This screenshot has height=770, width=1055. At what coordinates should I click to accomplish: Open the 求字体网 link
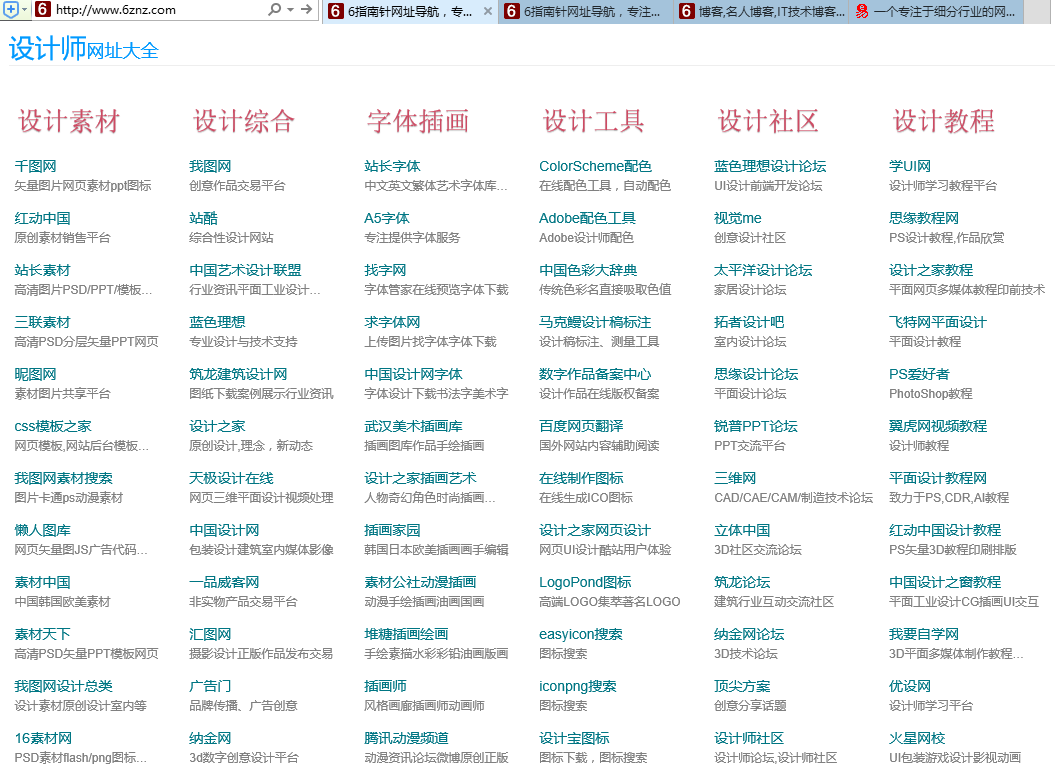click(392, 322)
